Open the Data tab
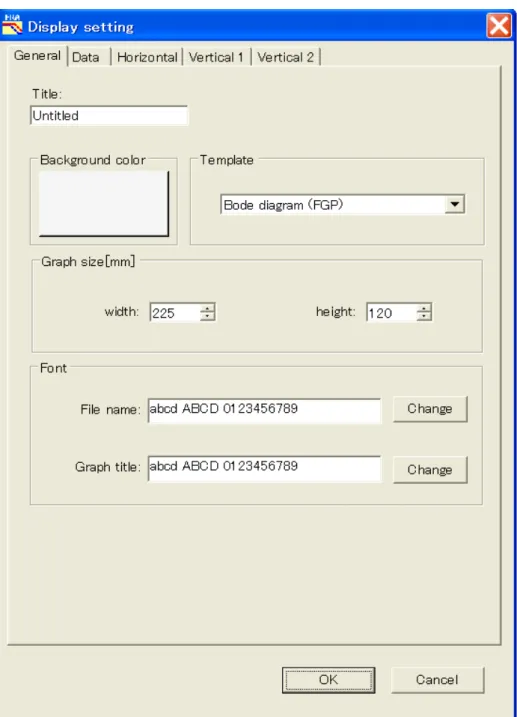Screen dimensions: 517x717 tap(89, 57)
